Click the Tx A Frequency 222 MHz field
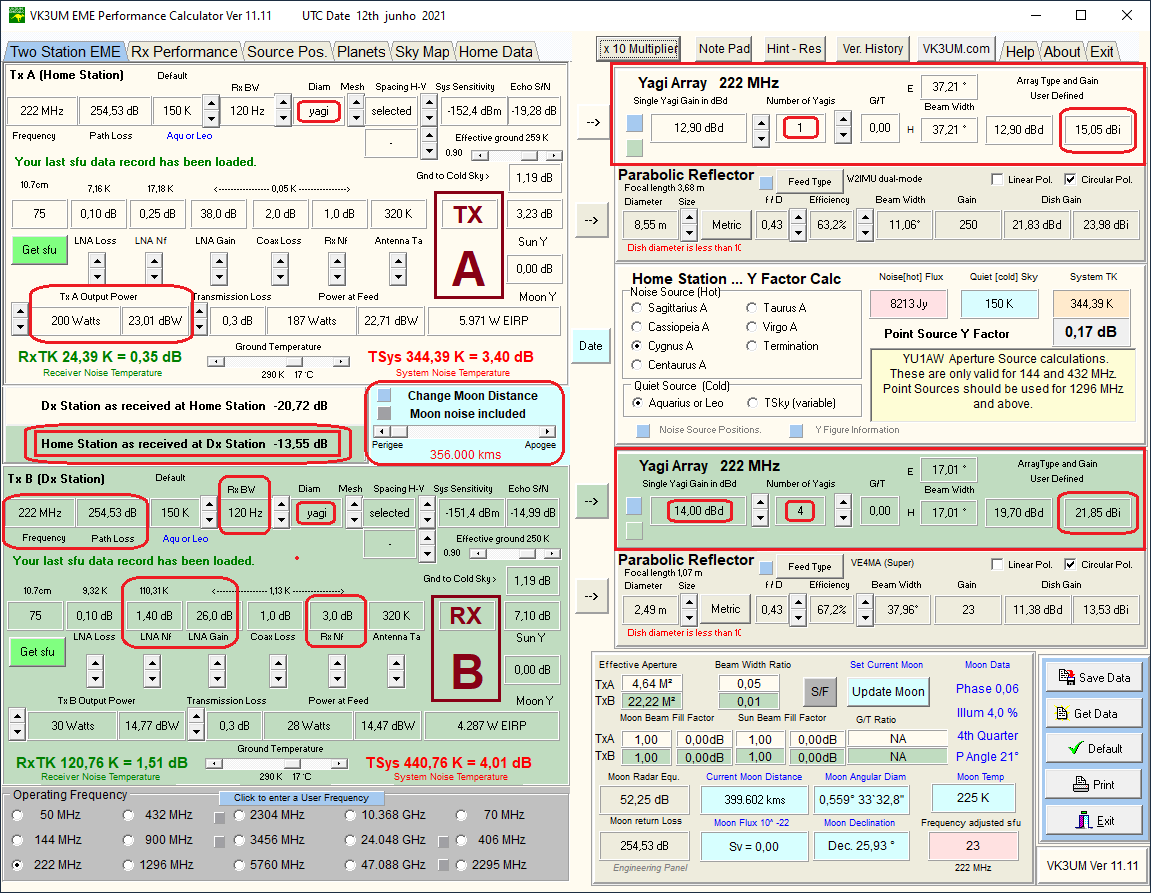 [x=42, y=111]
